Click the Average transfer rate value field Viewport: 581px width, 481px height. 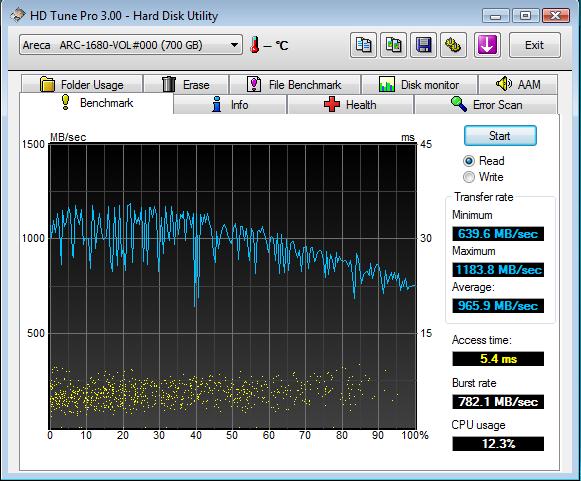tap(498, 306)
